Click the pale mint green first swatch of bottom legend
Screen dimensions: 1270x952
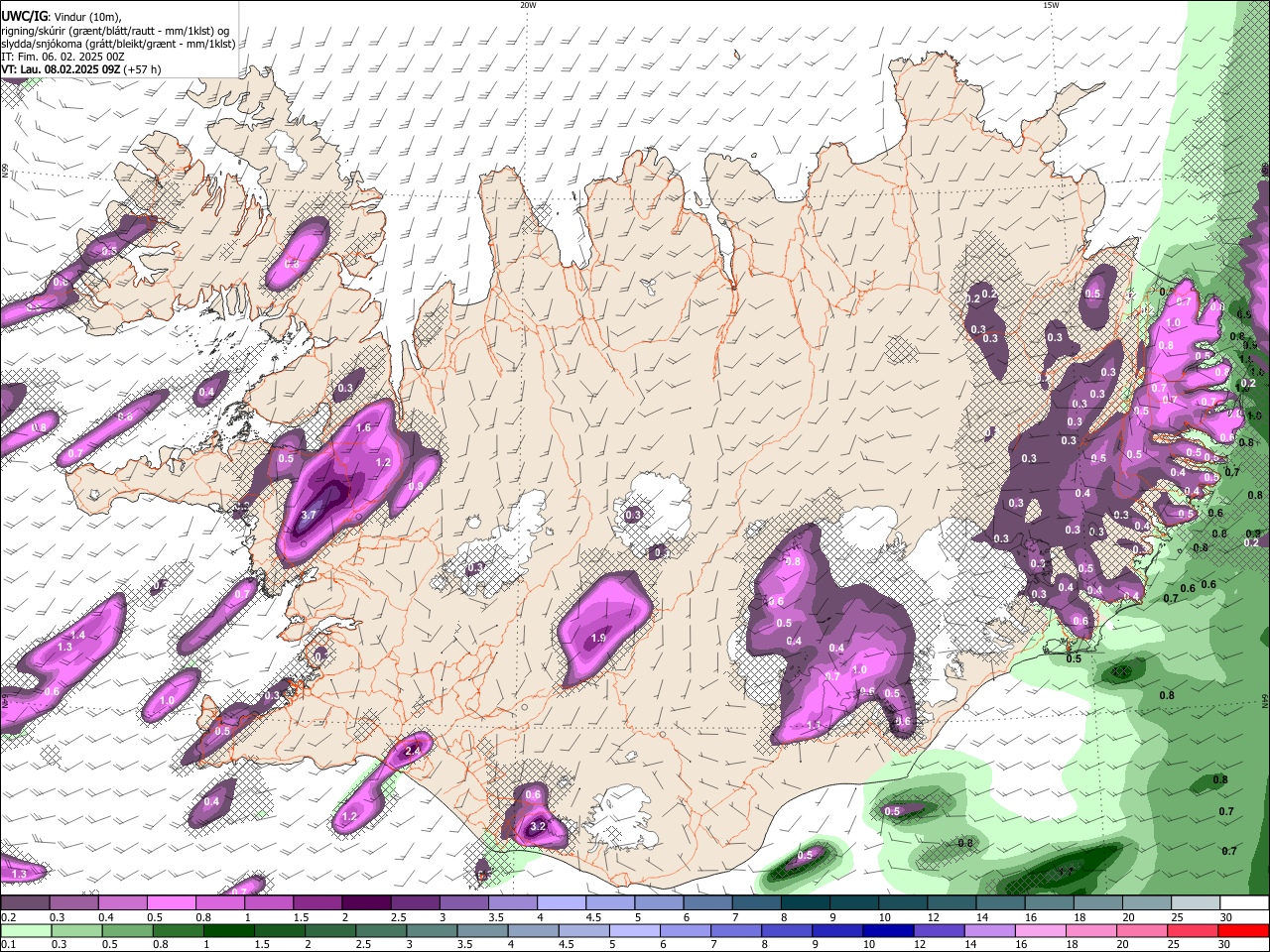[26, 930]
